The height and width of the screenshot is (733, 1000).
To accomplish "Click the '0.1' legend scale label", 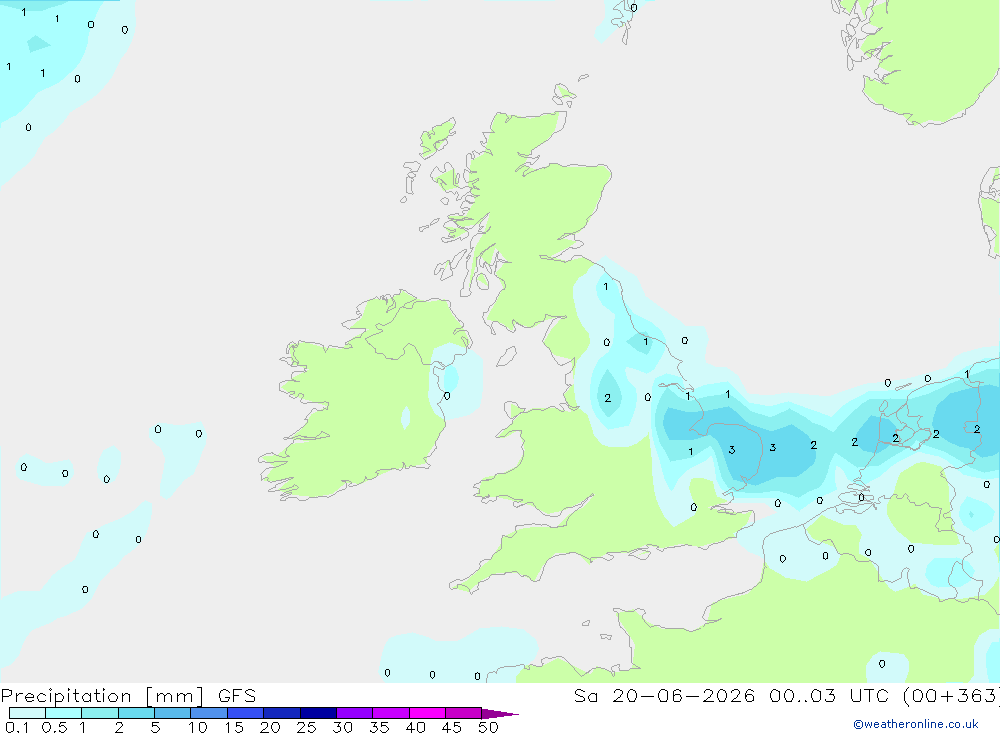I will pyautogui.click(x=17, y=727).
